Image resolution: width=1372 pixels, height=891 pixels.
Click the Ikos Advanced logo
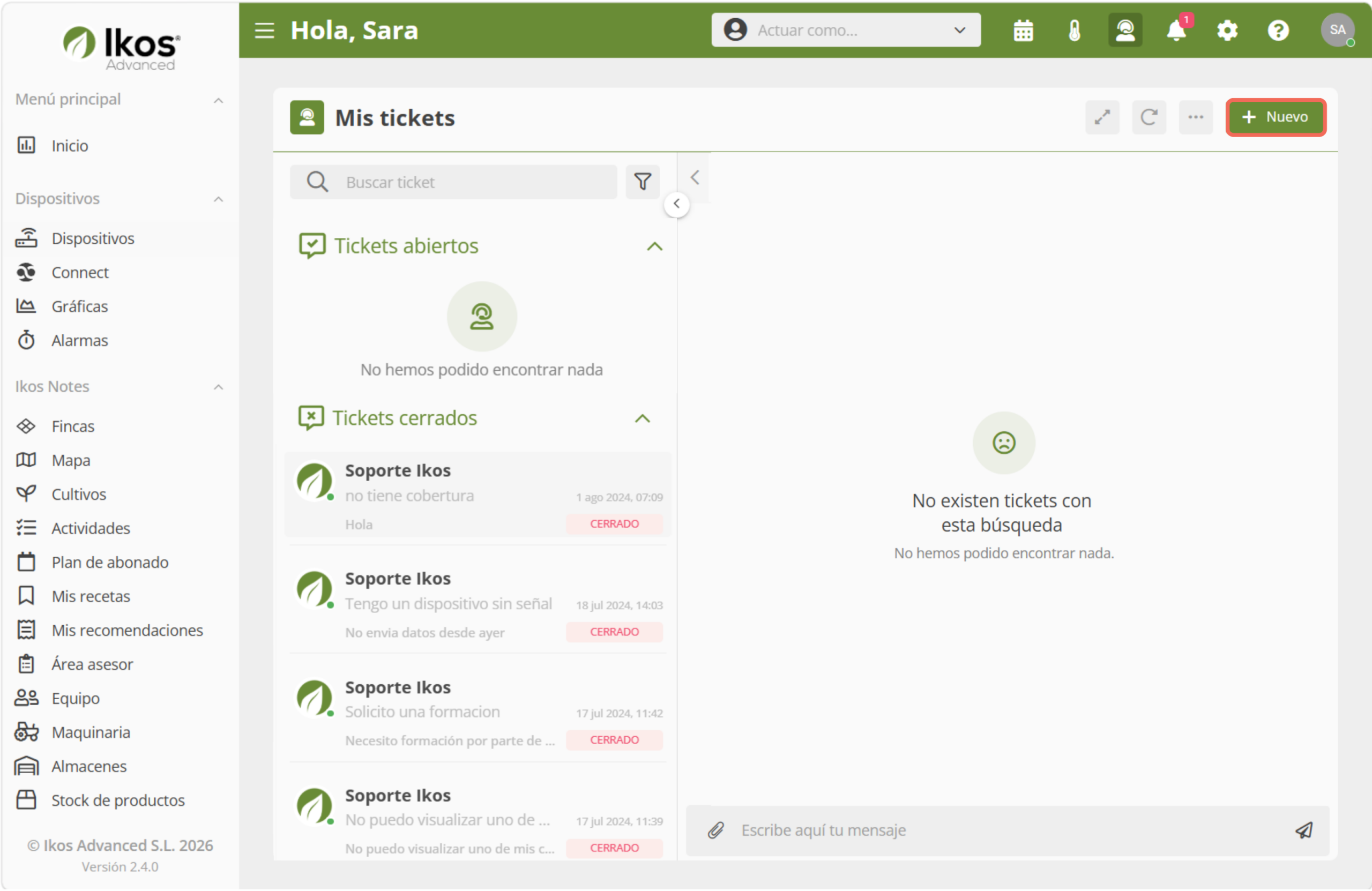121,47
